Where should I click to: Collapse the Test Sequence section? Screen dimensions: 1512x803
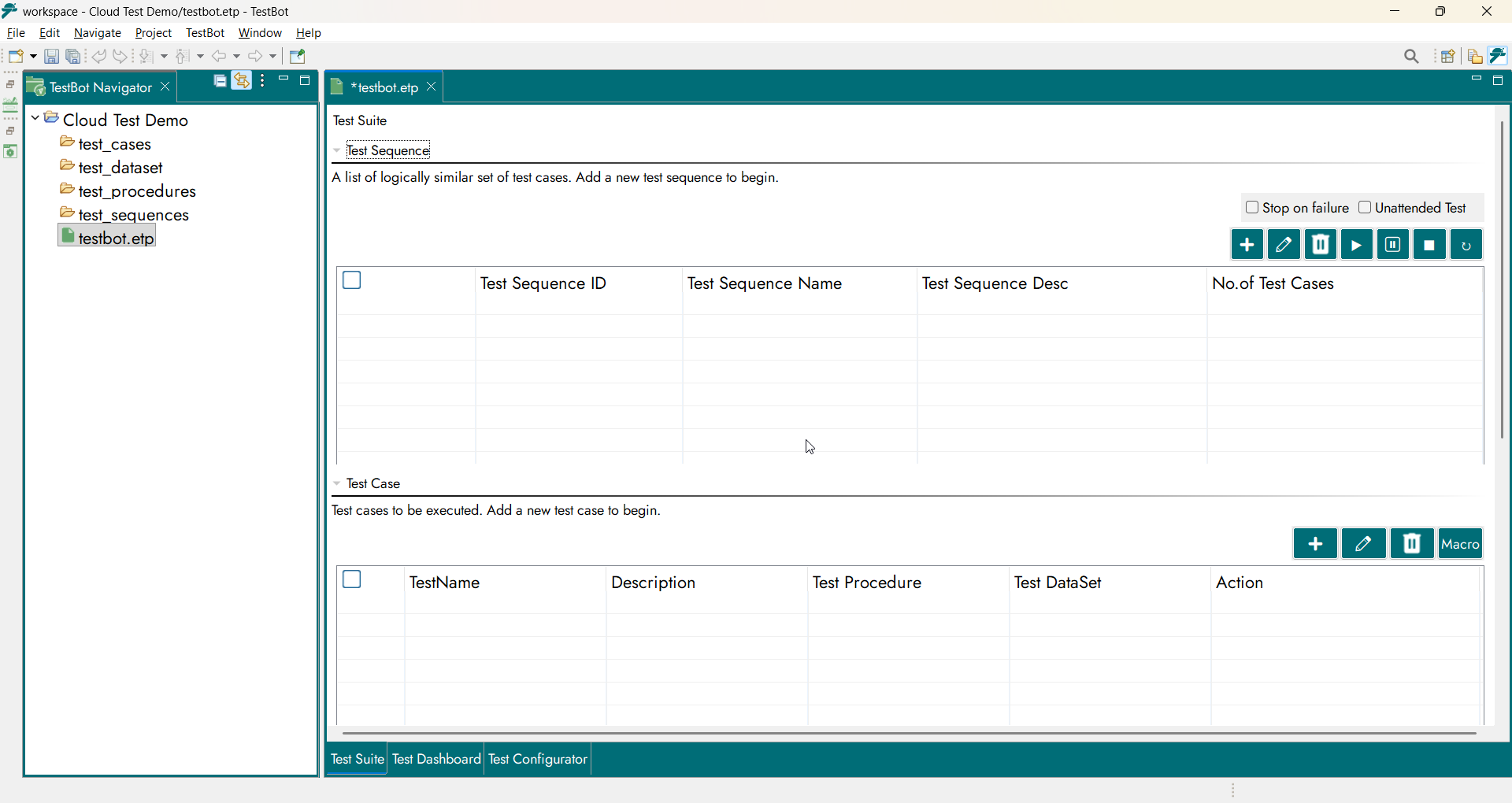coord(337,151)
